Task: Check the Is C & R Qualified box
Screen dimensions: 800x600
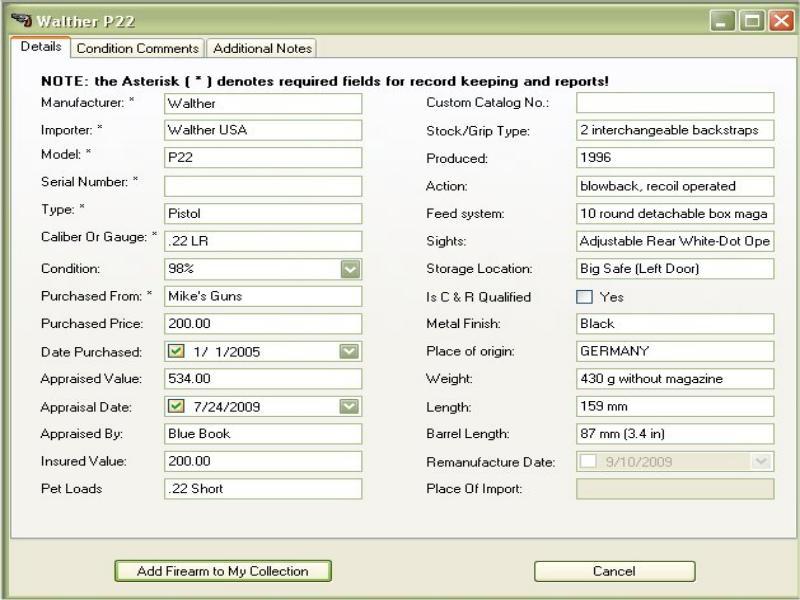Action: [584, 297]
